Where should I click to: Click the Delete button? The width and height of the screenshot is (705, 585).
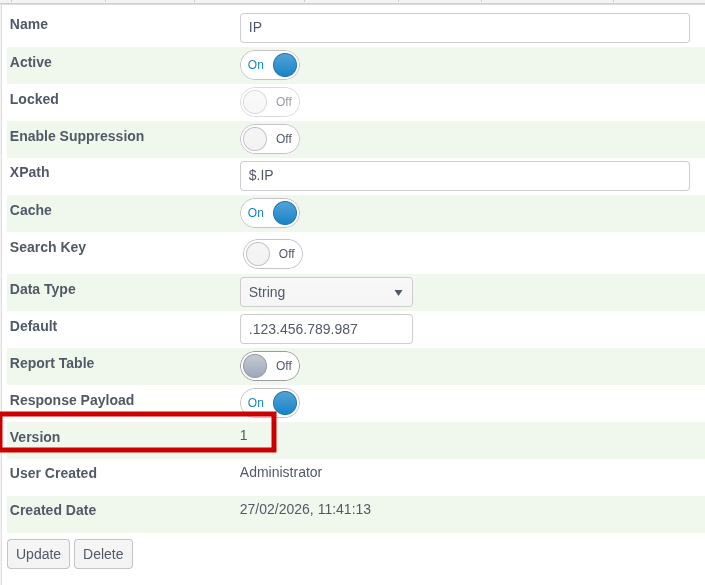tap(103, 554)
